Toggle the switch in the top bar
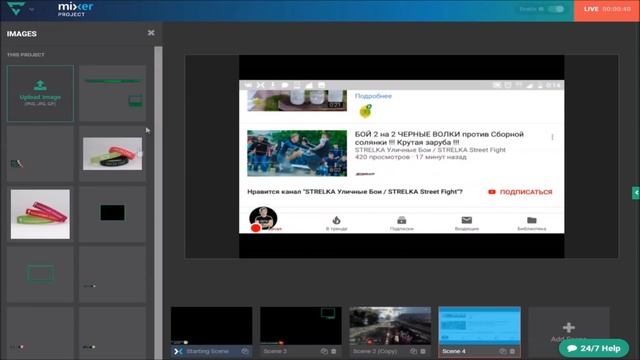The image size is (640, 360). (556, 9)
